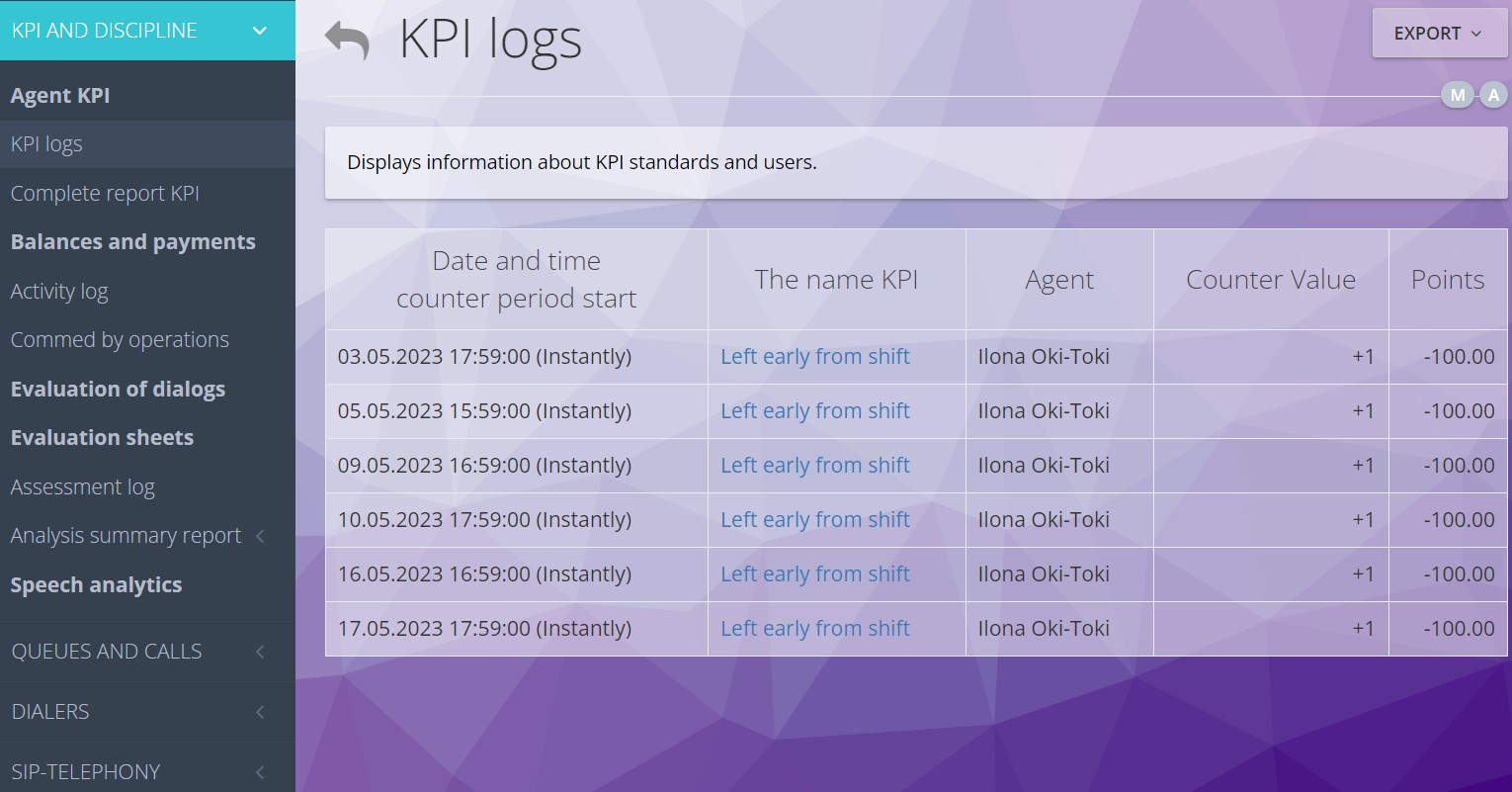Click the round A badge

point(1493,95)
